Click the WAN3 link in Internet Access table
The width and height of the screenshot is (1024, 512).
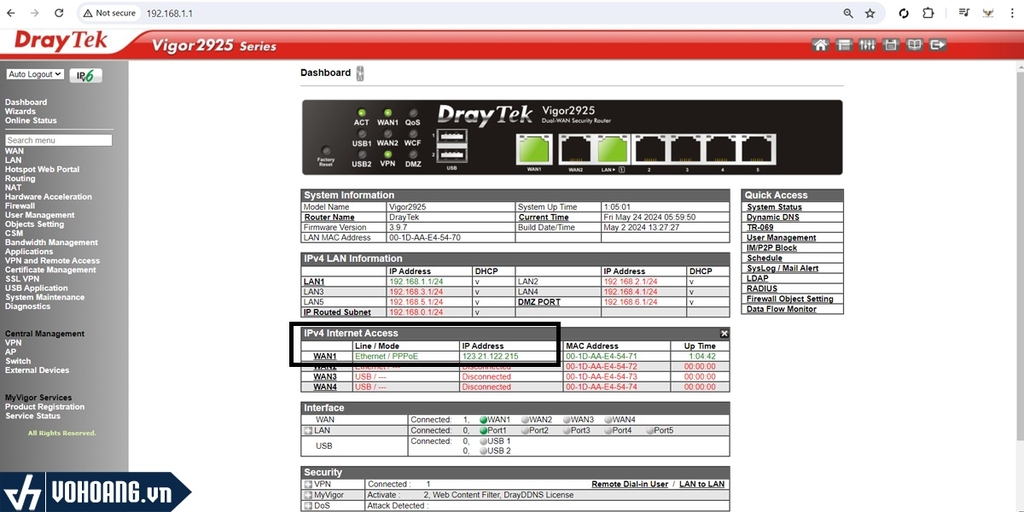[x=325, y=377]
